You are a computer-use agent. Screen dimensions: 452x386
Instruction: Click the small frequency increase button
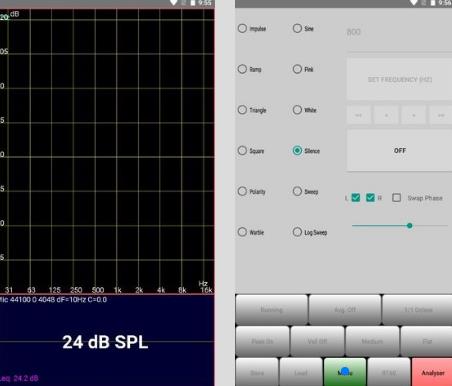[413, 115]
